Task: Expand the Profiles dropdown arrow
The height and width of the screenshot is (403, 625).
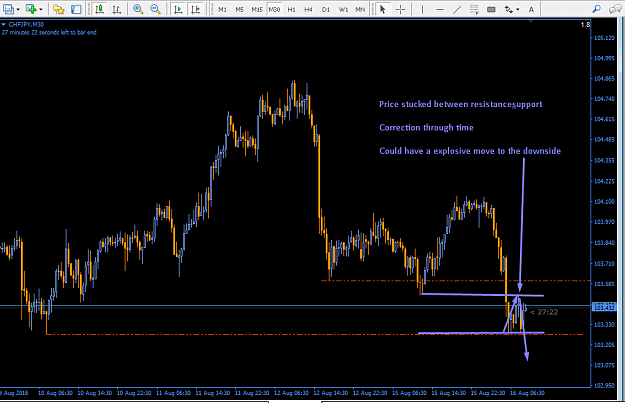Action: [18, 9]
